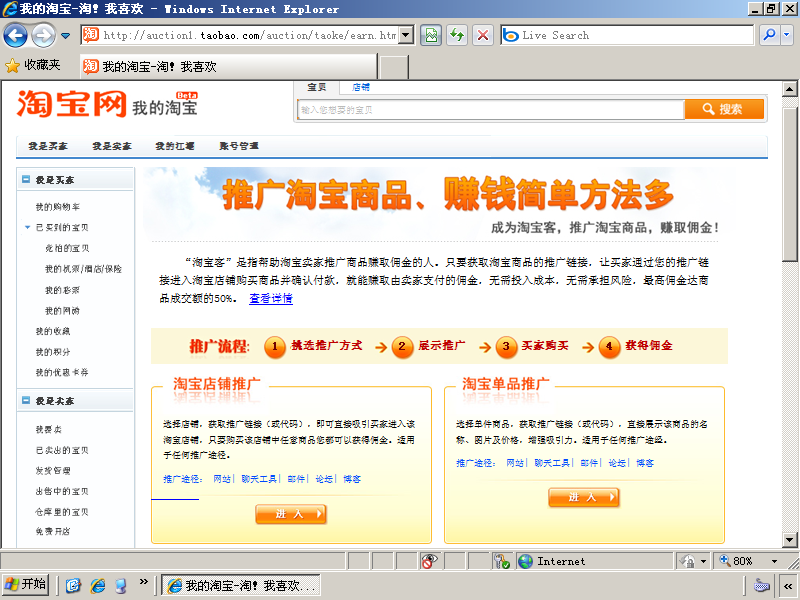Open the 我是买家 navigation menu
Image resolution: width=800 pixels, height=600 pixels.
click(x=48, y=146)
